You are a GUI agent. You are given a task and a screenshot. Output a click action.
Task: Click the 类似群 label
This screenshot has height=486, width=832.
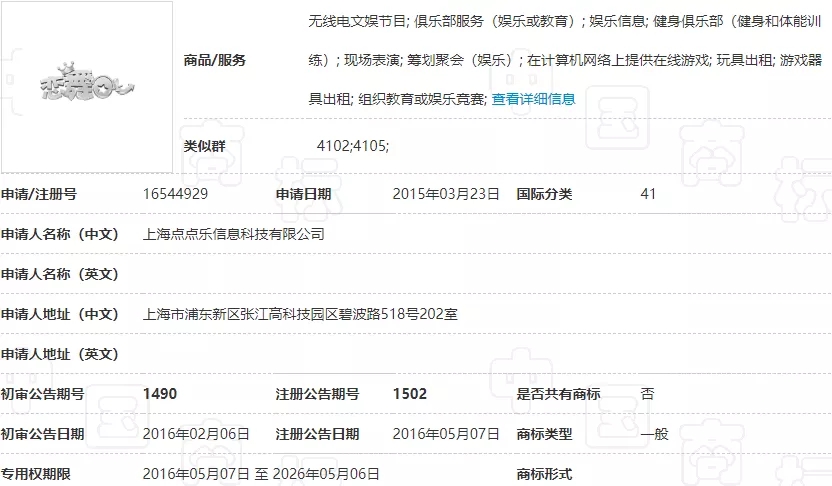pos(205,146)
